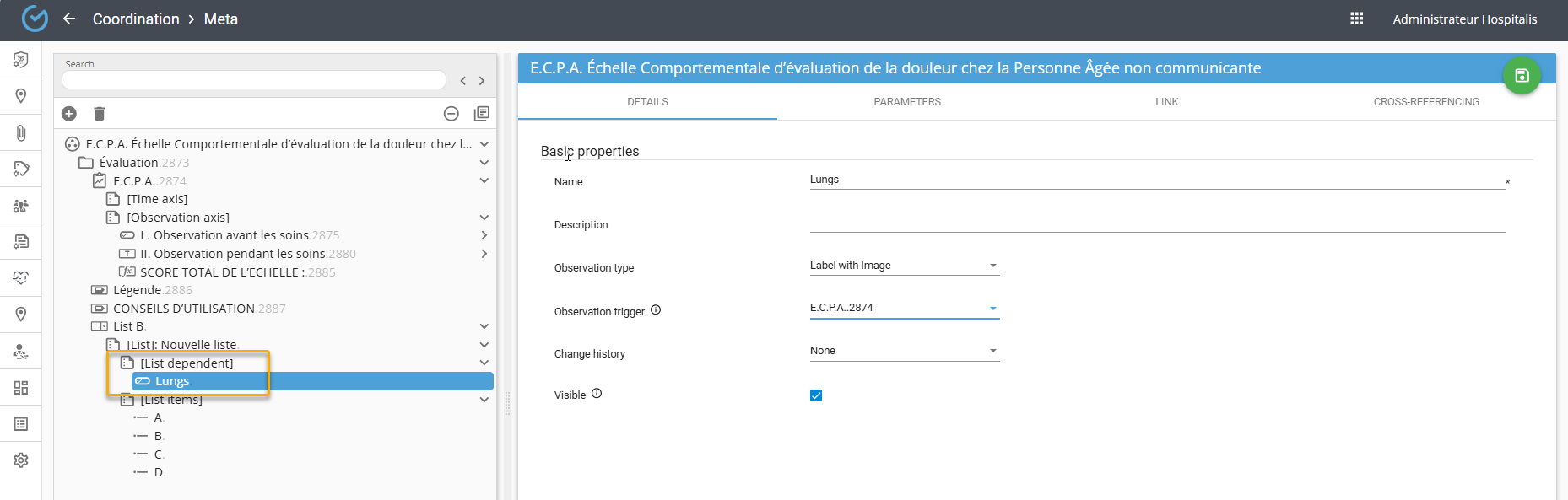Viewport: 1568px width, 500px height.
Task: Open the Change history dropdown
Action: click(x=904, y=351)
